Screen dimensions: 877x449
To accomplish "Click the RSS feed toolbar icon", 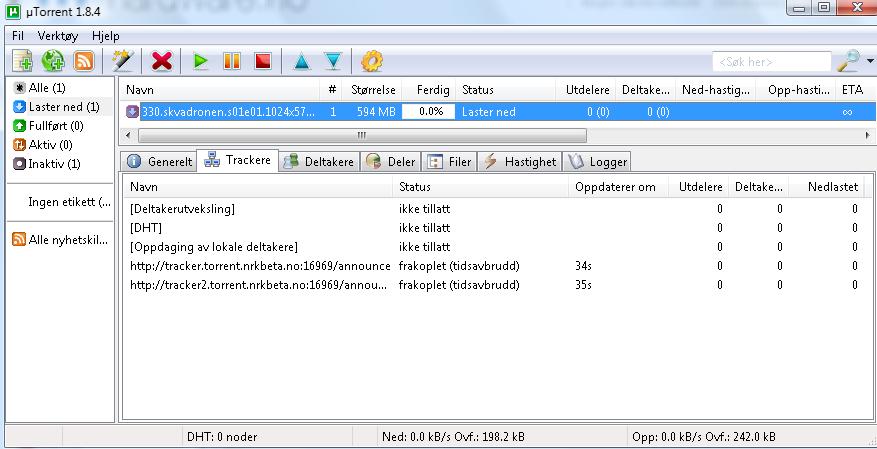I will (x=84, y=61).
